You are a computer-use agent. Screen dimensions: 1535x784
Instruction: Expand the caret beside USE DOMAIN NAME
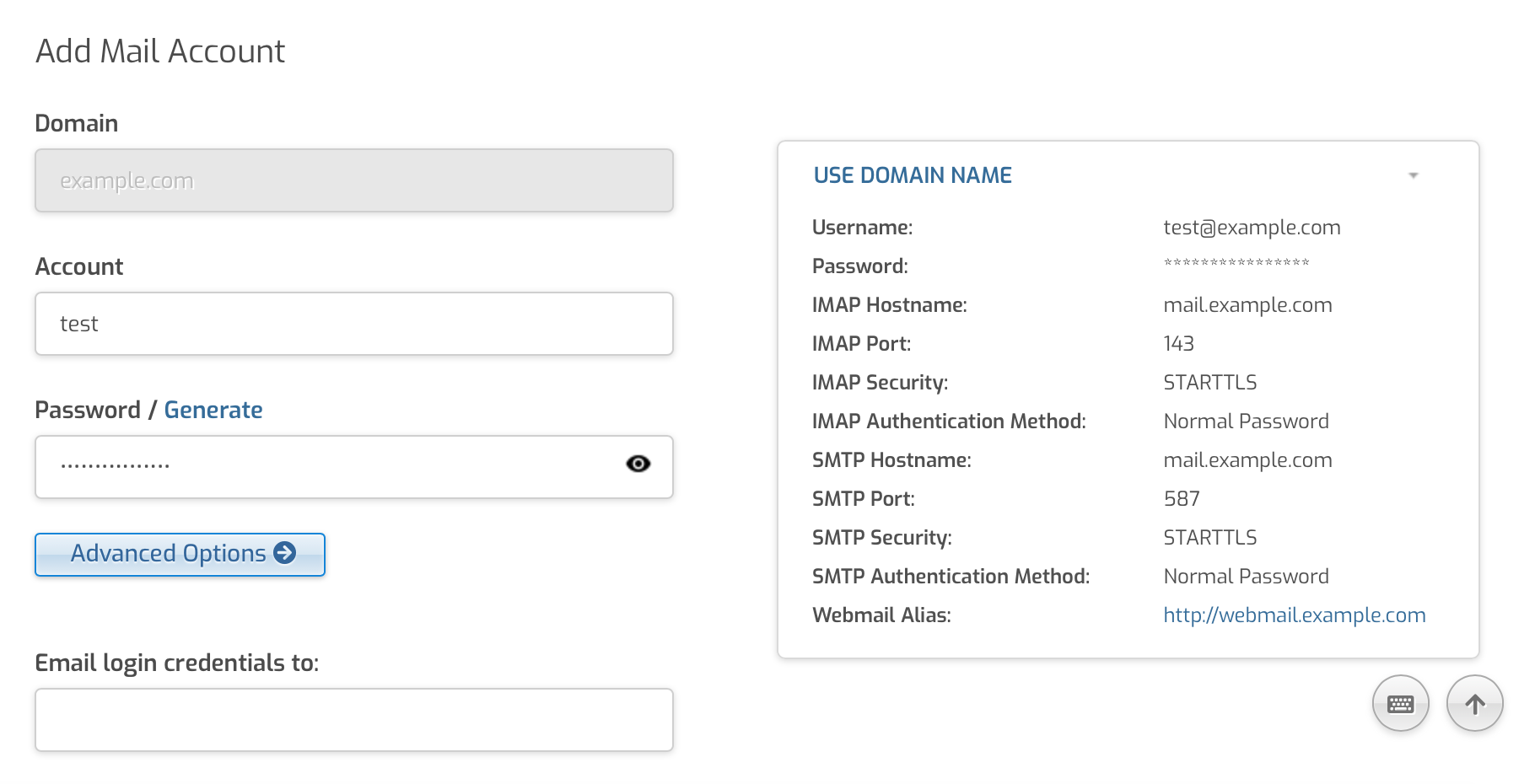pyautogui.click(x=1413, y=175)
